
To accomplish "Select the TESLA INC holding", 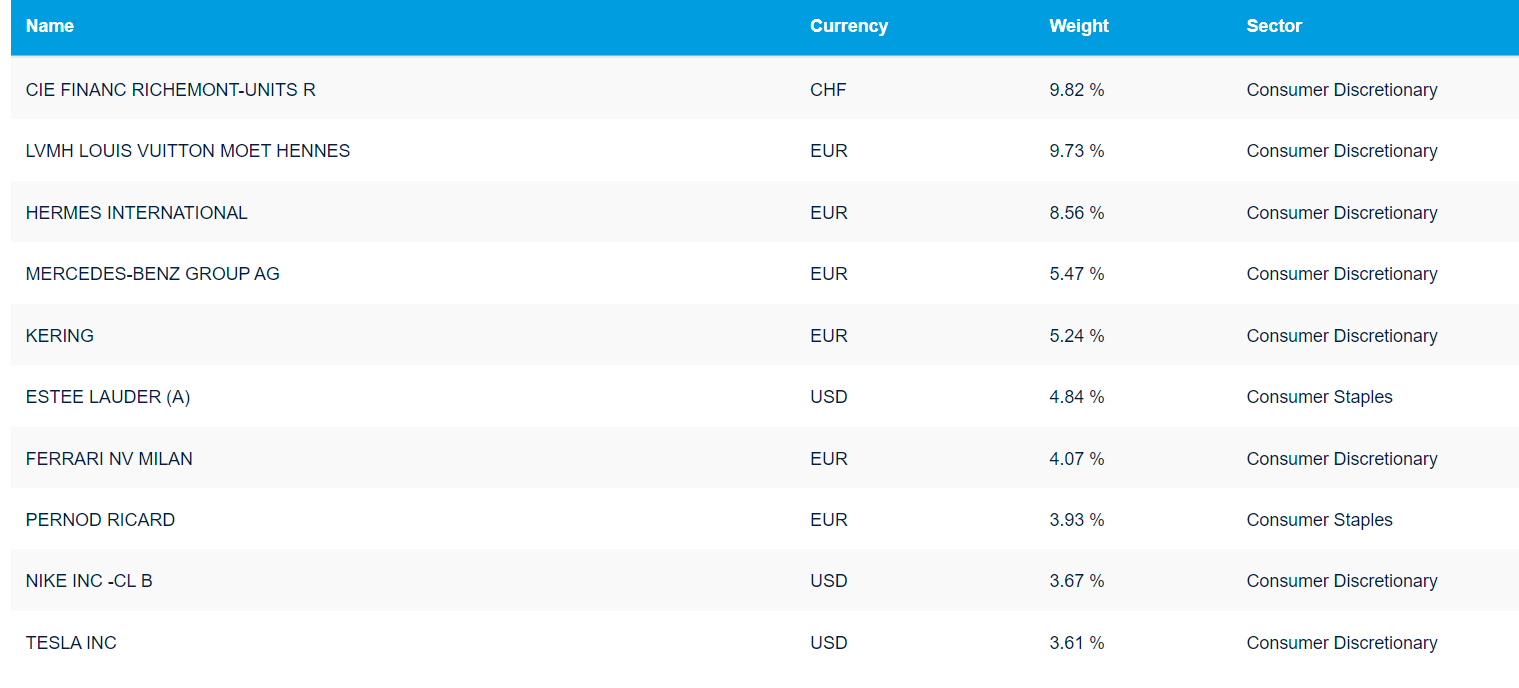I will 71,643.
